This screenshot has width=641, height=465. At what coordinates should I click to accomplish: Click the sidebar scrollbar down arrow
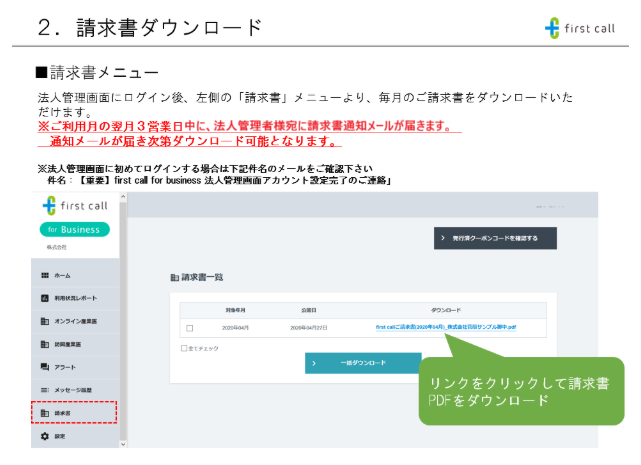pyautogui.click(x=123, y=444)
